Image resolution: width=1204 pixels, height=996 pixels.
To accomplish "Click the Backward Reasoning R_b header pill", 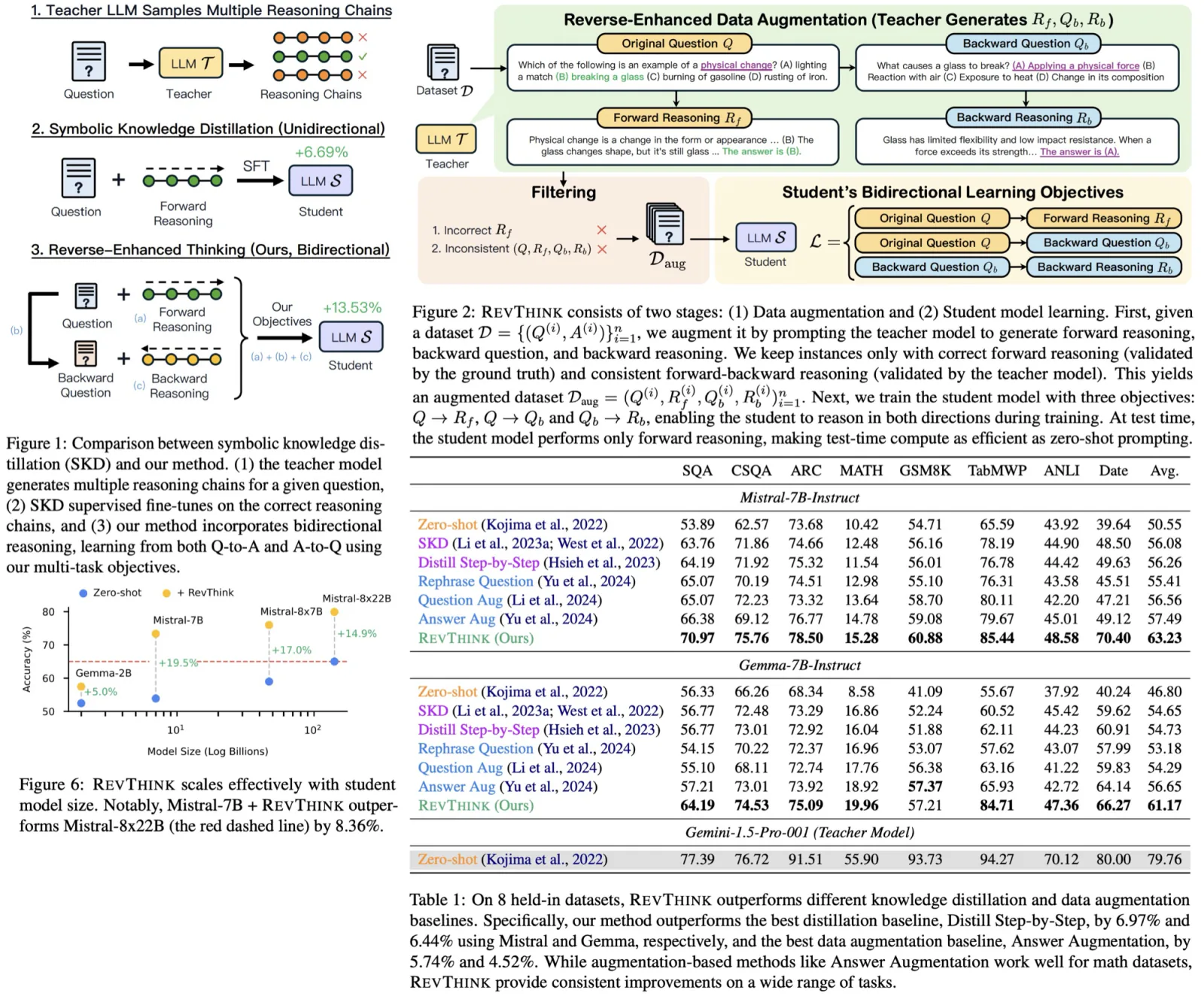I will pyautogui.click(x=1023, y=117).
